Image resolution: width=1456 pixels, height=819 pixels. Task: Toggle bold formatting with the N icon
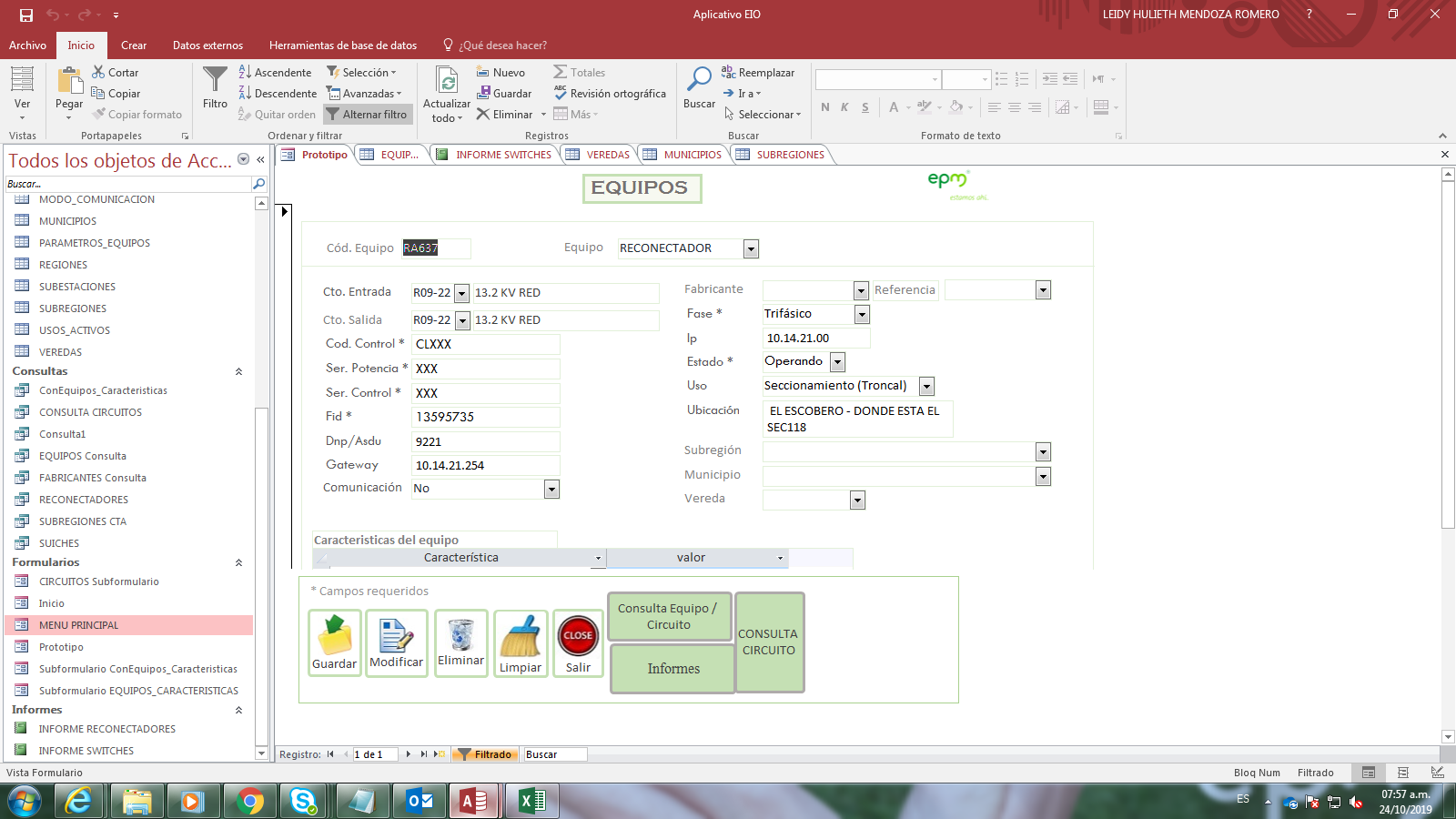tap(824, 107)
